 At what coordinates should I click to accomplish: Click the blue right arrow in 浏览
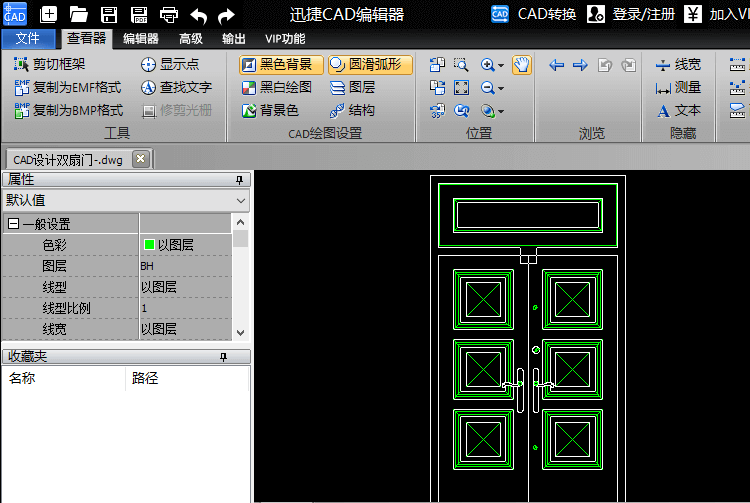click(x=580, y=65)
